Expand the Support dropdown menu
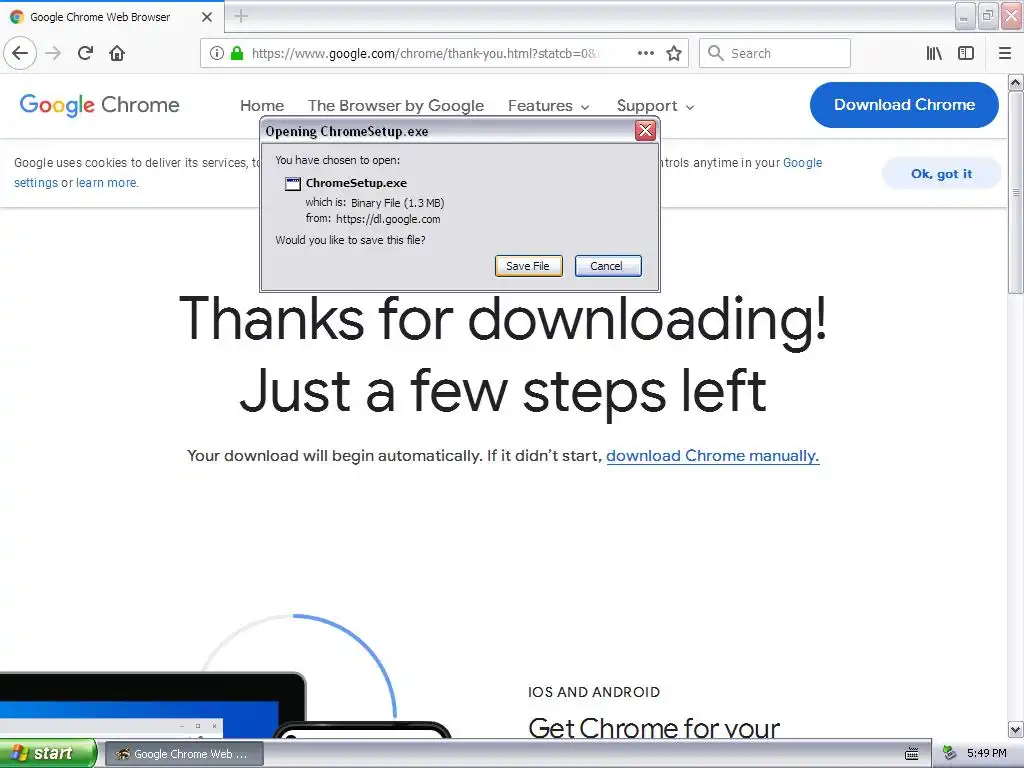This screenshot has width=1024, height=768. (x=655, y=106)
